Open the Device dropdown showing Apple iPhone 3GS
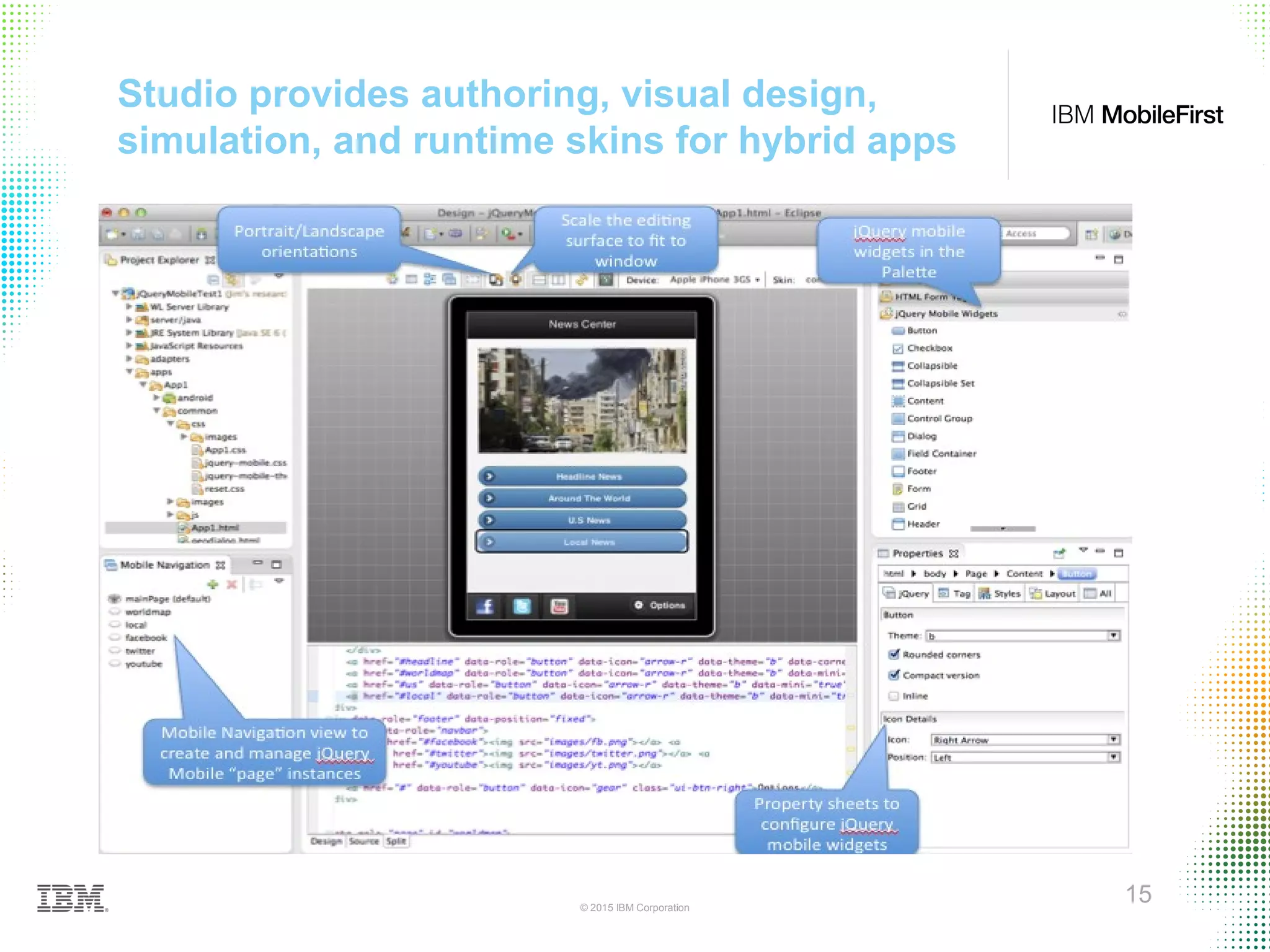 tap(714, 280)
